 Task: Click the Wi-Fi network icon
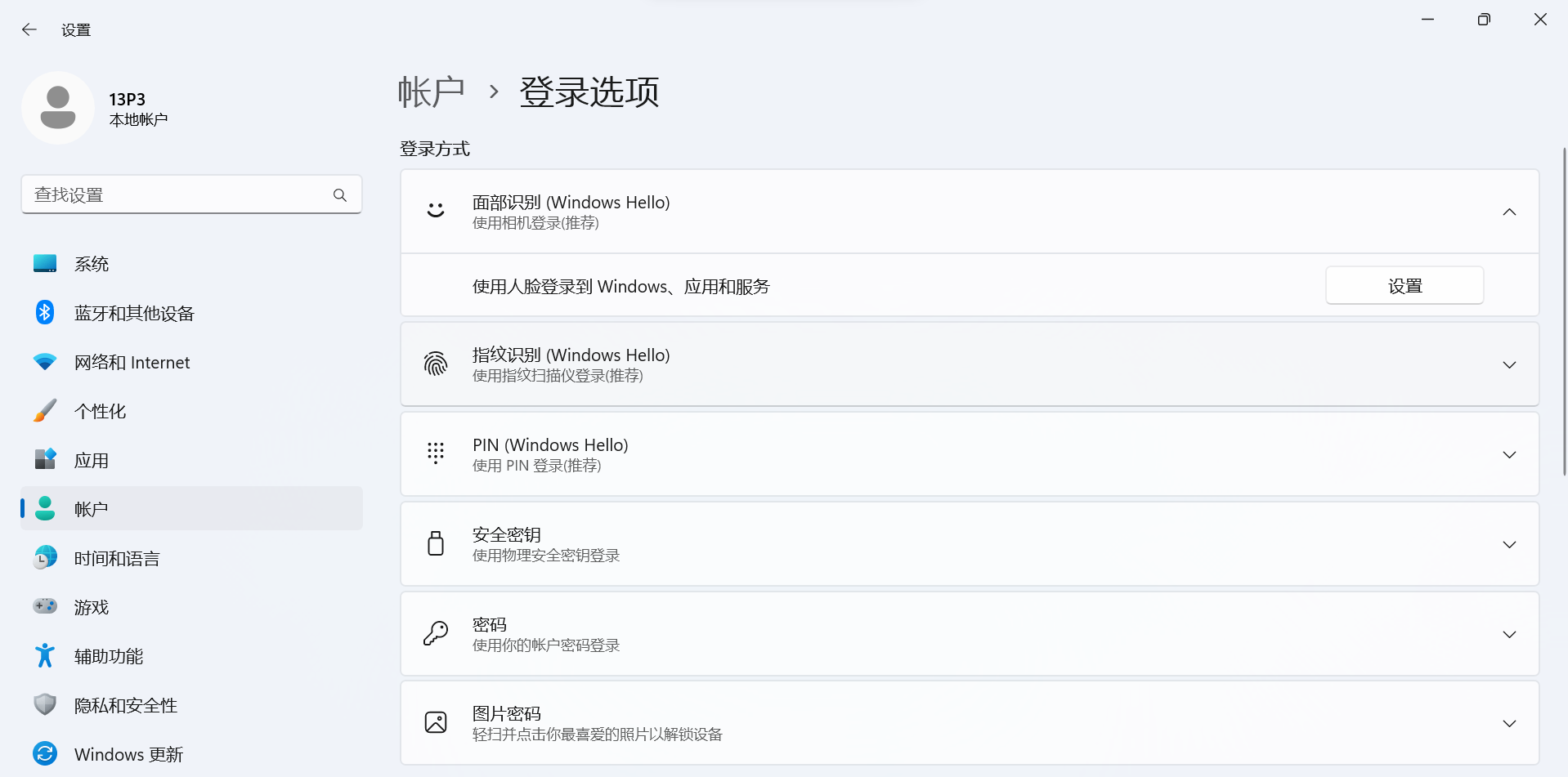(x=45, y=362)
